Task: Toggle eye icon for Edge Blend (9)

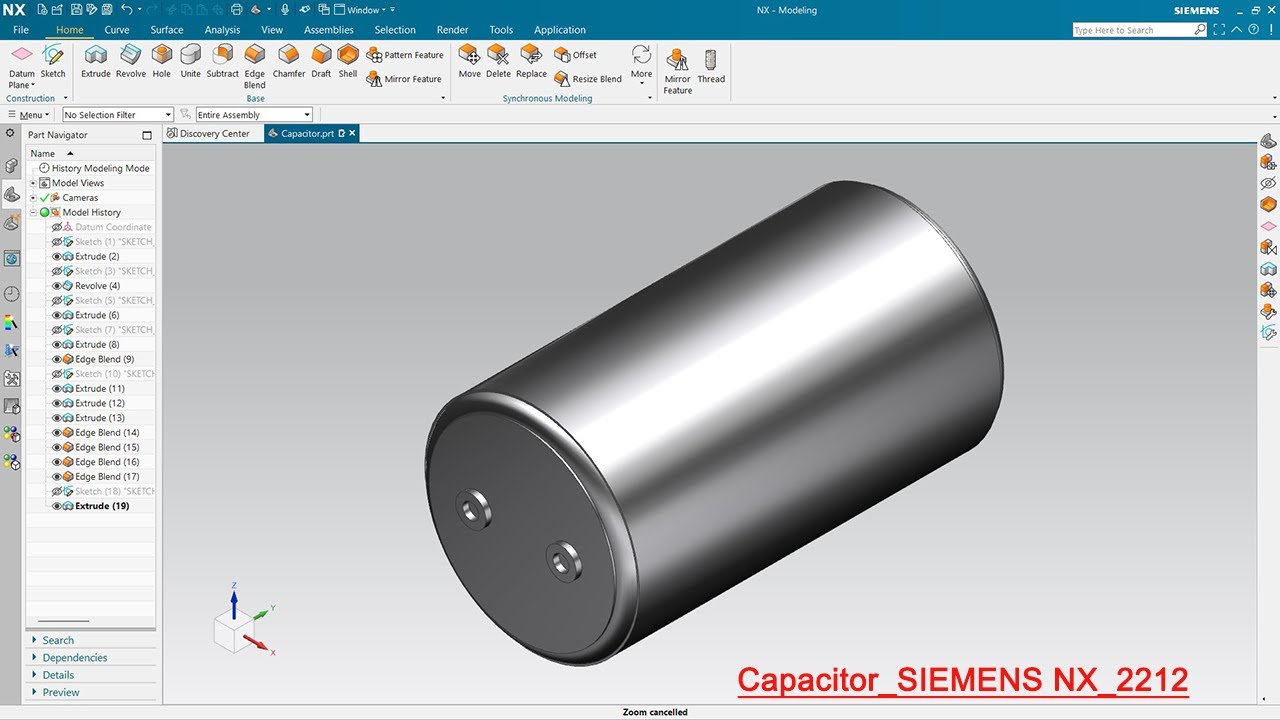Action: 57,359
